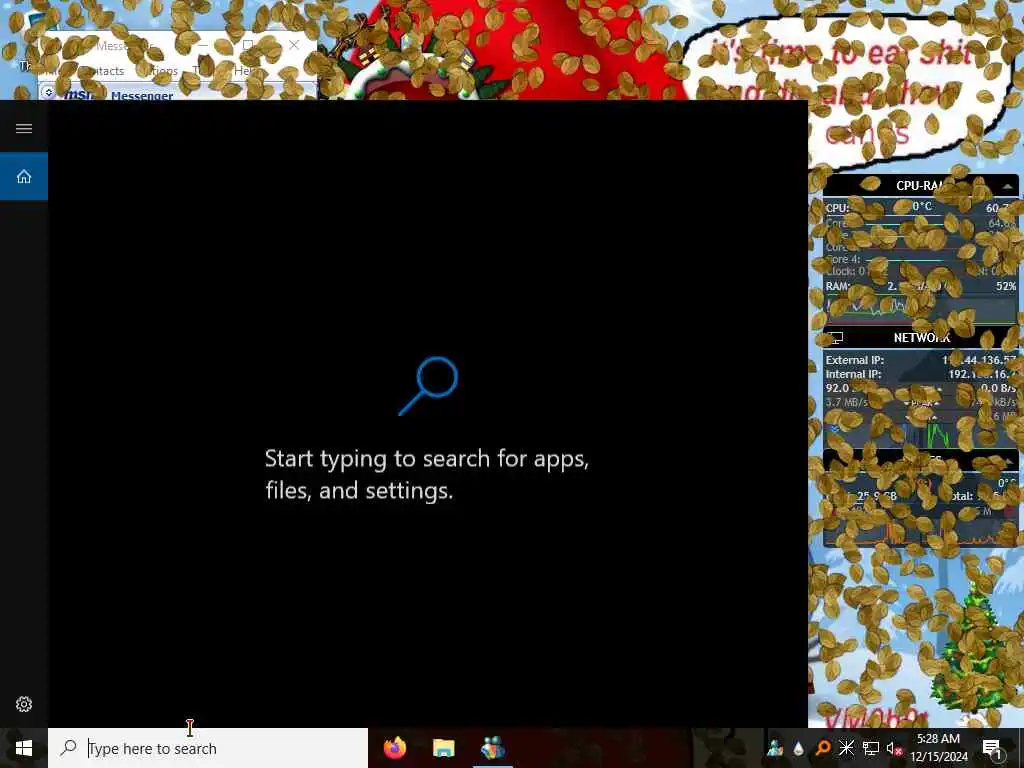
Task: Click the round arrows button beside MSN Messenger logo
Action: click(x=48, y=93)
